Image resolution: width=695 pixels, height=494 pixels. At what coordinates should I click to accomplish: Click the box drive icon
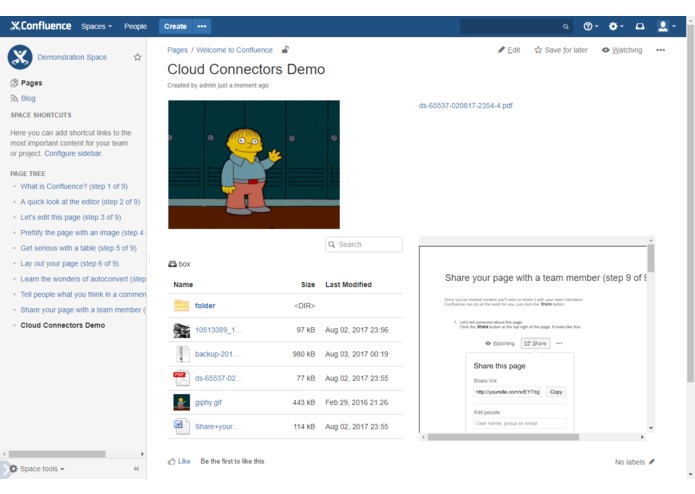172,264
